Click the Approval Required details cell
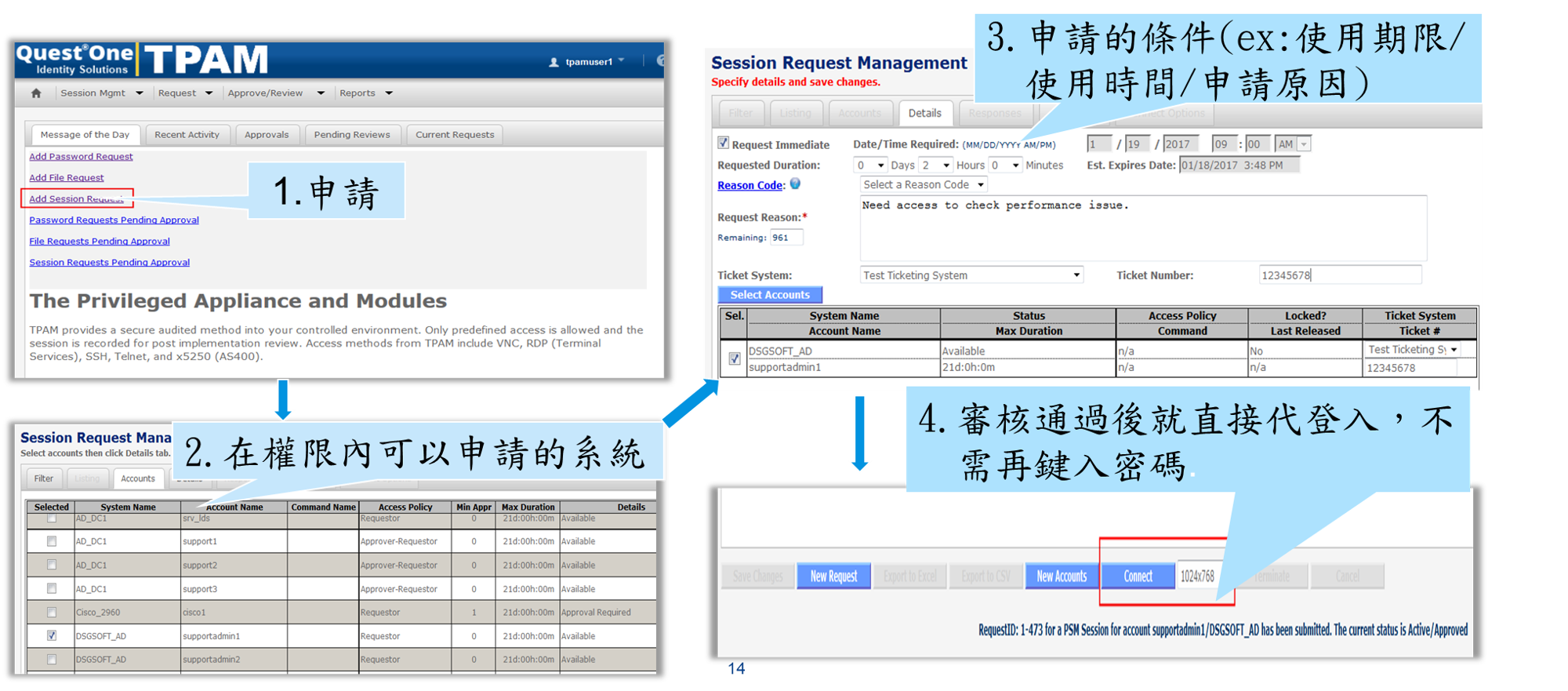Image resolution: width=1568 pixels, height=691 pixels. (x=608, y=613)
